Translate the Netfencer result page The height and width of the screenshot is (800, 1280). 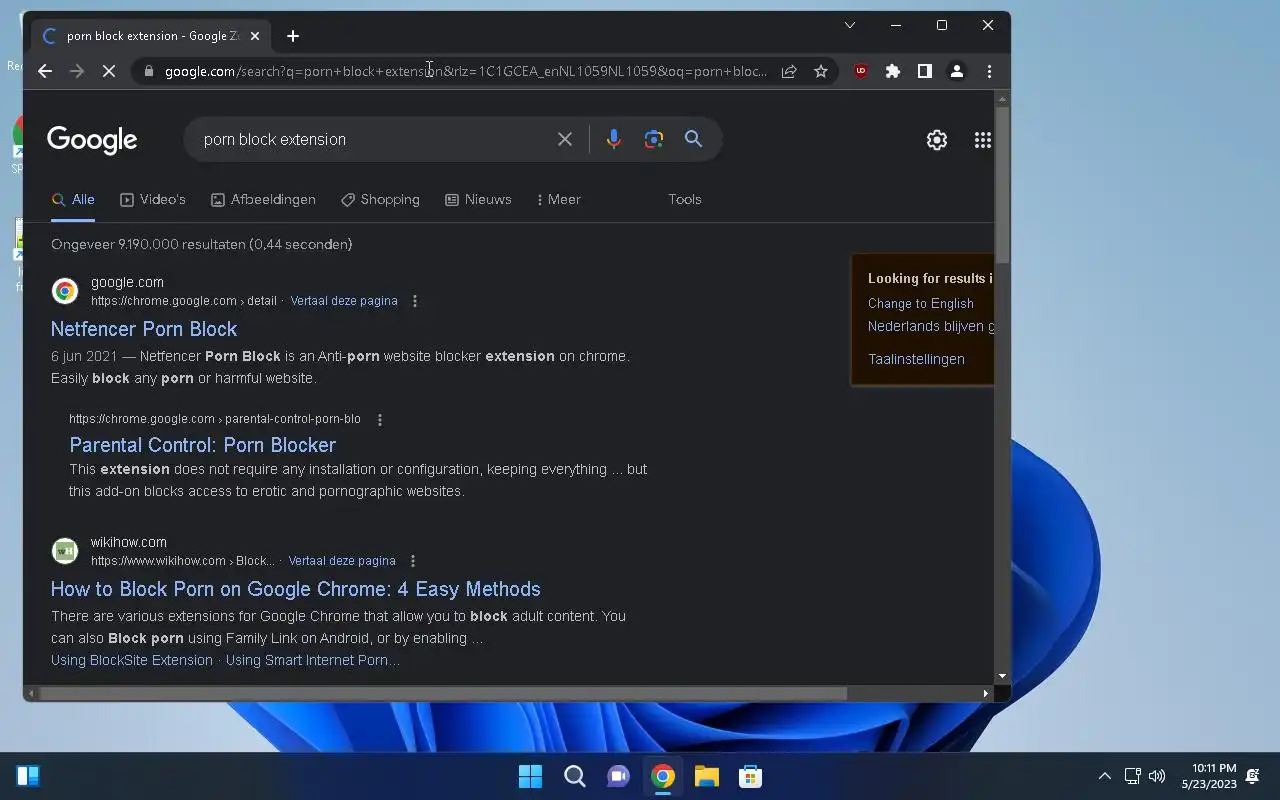coord(344,301)
